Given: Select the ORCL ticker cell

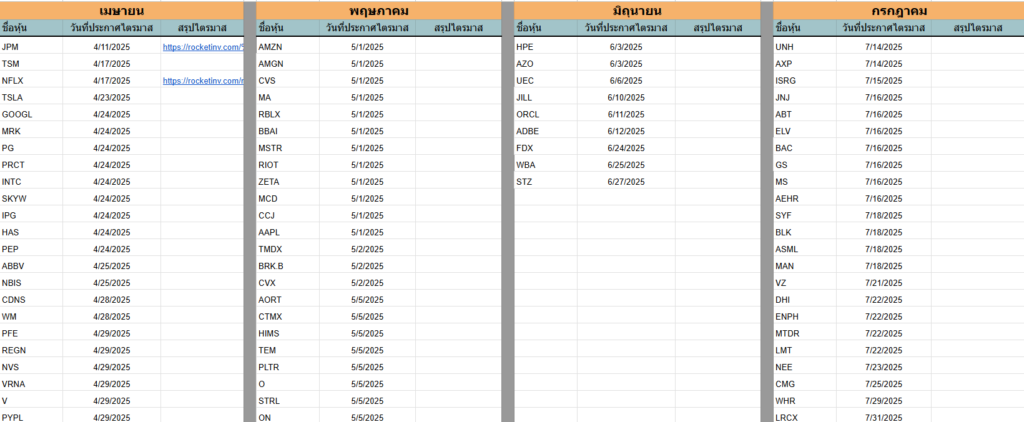Looking at the screenshot, I should click(x=546, y=114).
